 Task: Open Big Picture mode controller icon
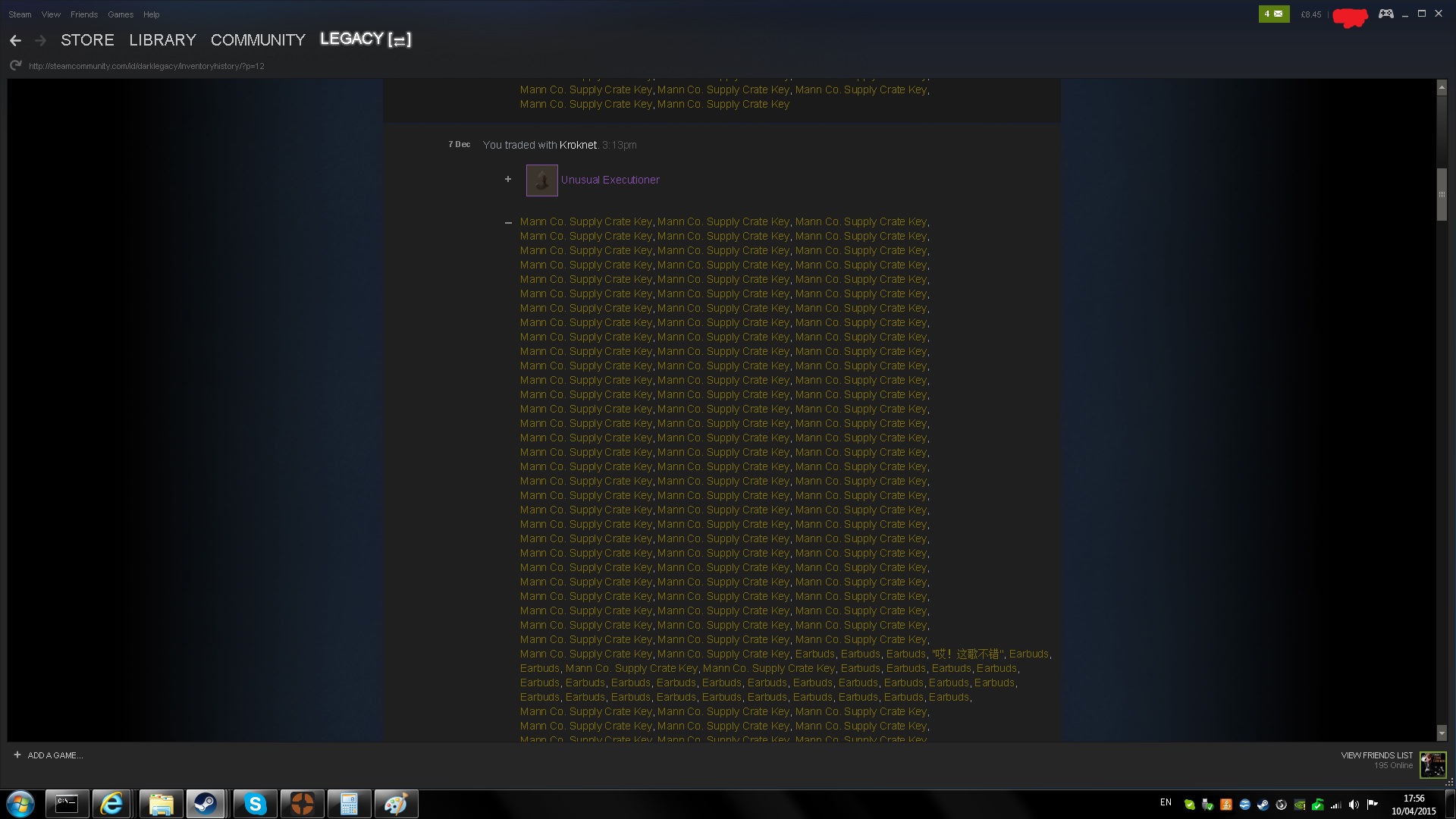(x=1385, y=14)
